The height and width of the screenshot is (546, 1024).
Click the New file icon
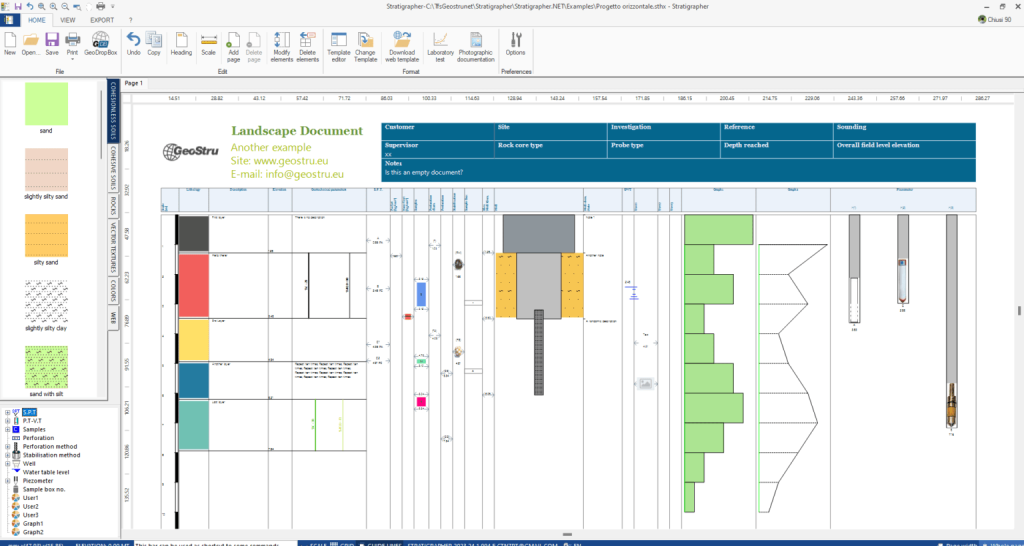point(10,43)
